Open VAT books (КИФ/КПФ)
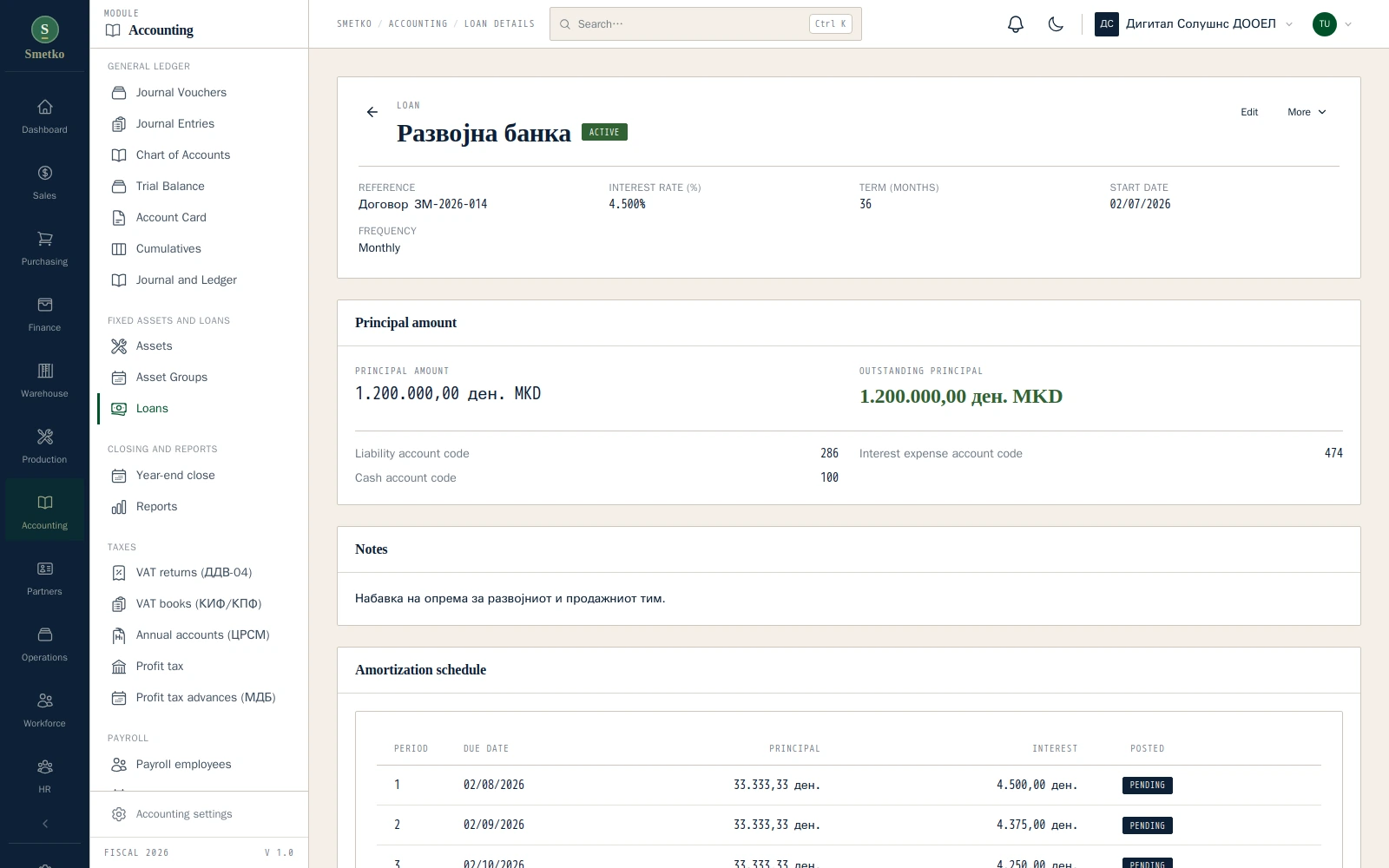Viewport: 1389px width, 868px height. click(200, 604)
